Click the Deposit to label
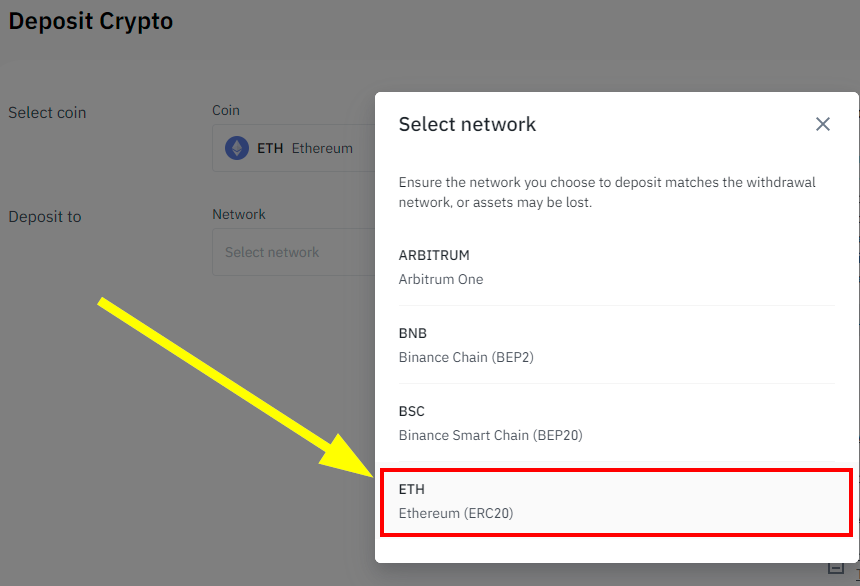This screenshot has height=586, width=860. 45,217
